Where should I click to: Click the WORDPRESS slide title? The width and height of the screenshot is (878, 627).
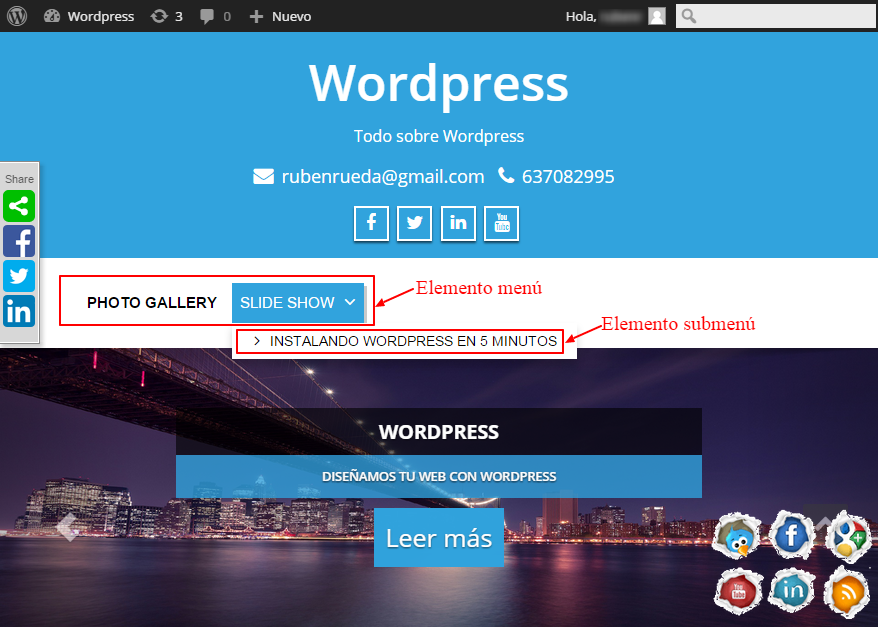pyautogui.click(x=439, y=432)
